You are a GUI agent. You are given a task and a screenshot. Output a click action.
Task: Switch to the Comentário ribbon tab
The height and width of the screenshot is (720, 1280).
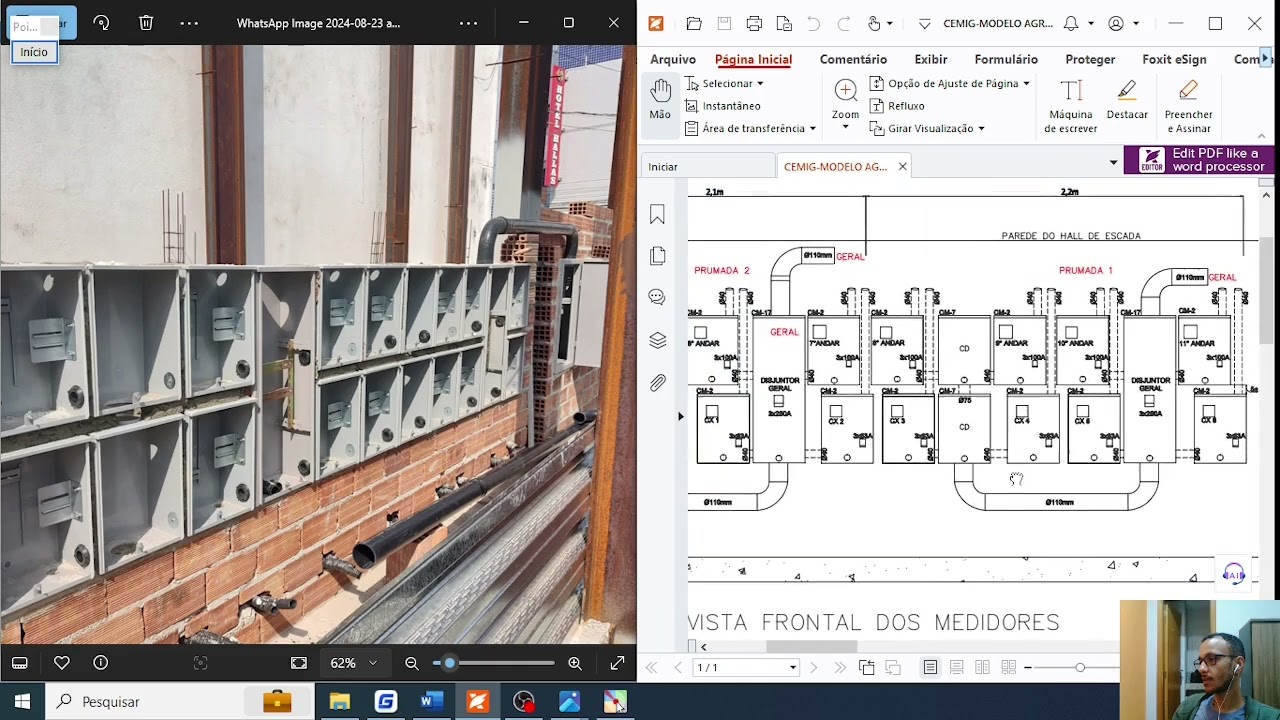[853, 60]
